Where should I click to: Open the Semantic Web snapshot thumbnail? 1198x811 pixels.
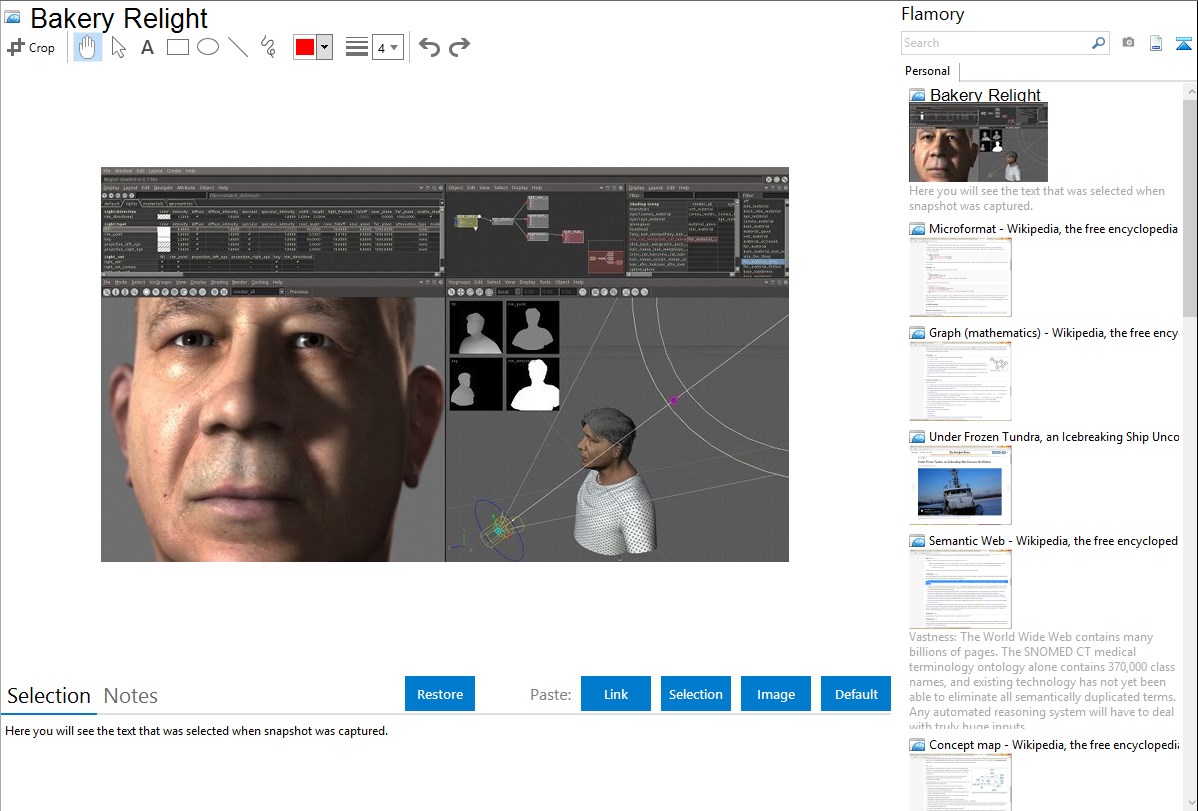tap(960, 589)
